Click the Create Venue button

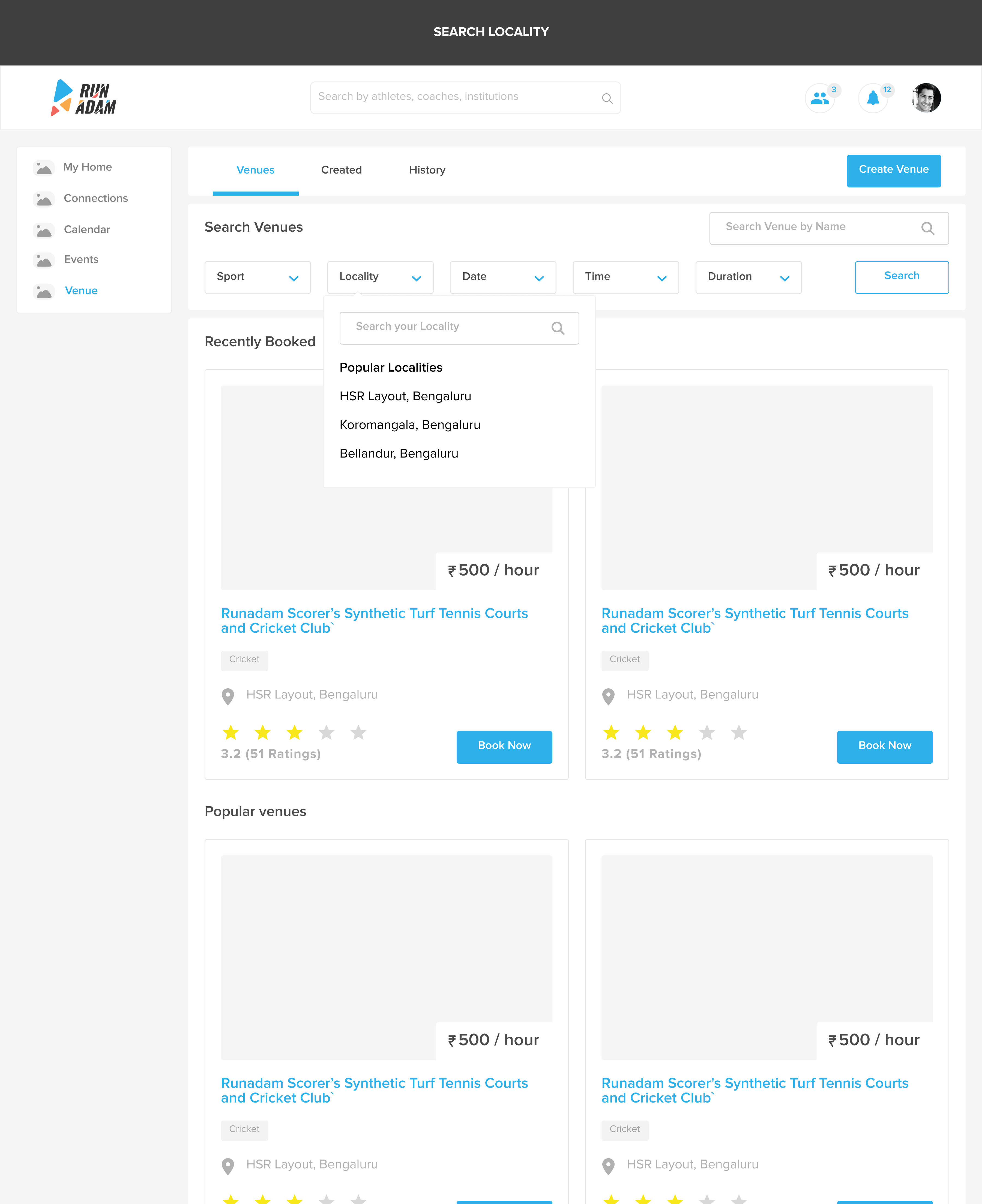click(x=893, y=170)
